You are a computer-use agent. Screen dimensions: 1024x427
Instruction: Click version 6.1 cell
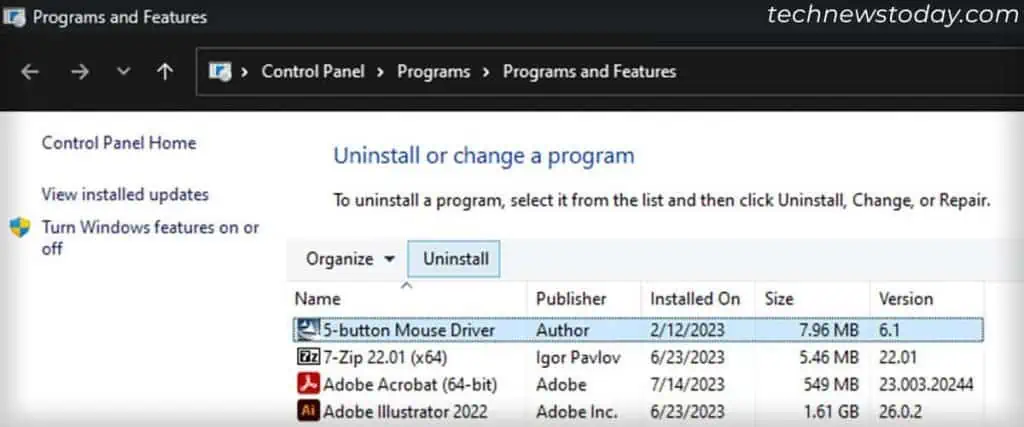point(889,330)
